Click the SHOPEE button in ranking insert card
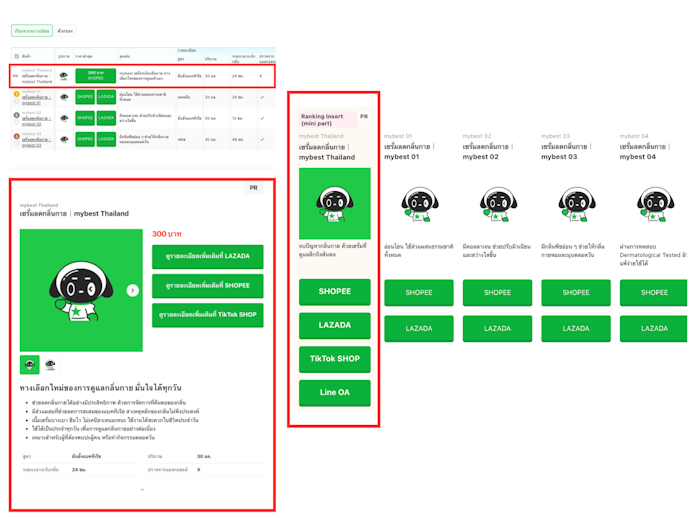Screen dimensions: 690x518 pyautogui.click(x=334, y=292)
